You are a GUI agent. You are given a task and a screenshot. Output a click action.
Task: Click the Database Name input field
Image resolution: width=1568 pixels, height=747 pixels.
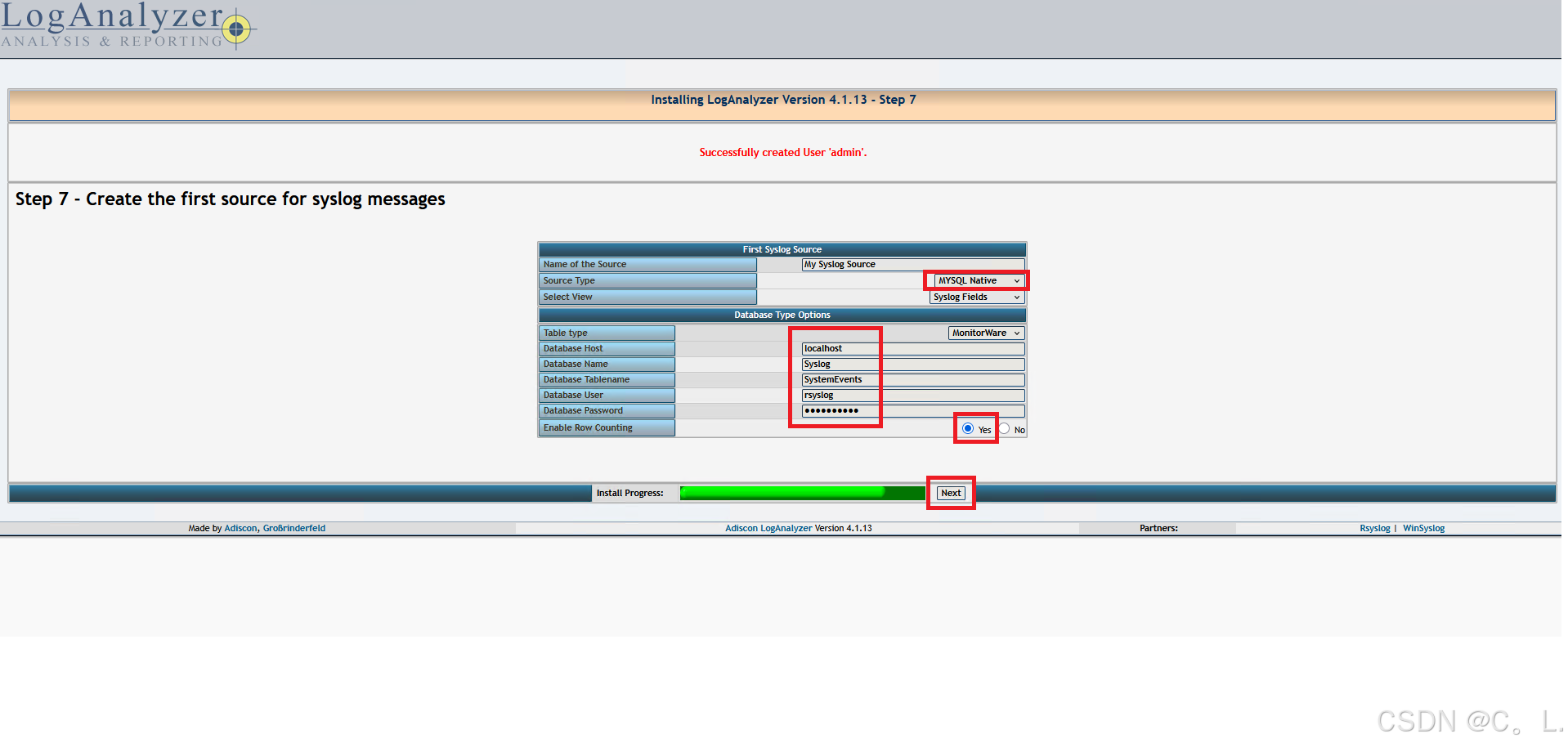pyautogui.click(x=912, y=365)
